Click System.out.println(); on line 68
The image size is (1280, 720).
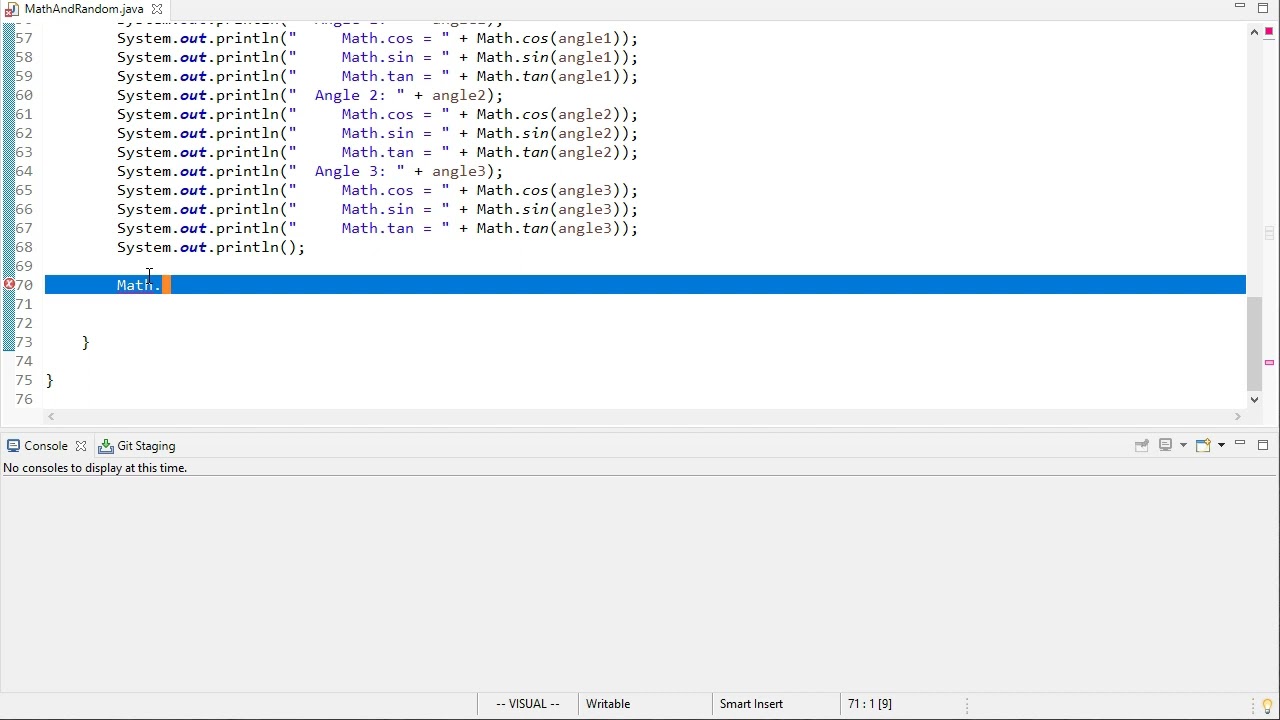point(211,247)
